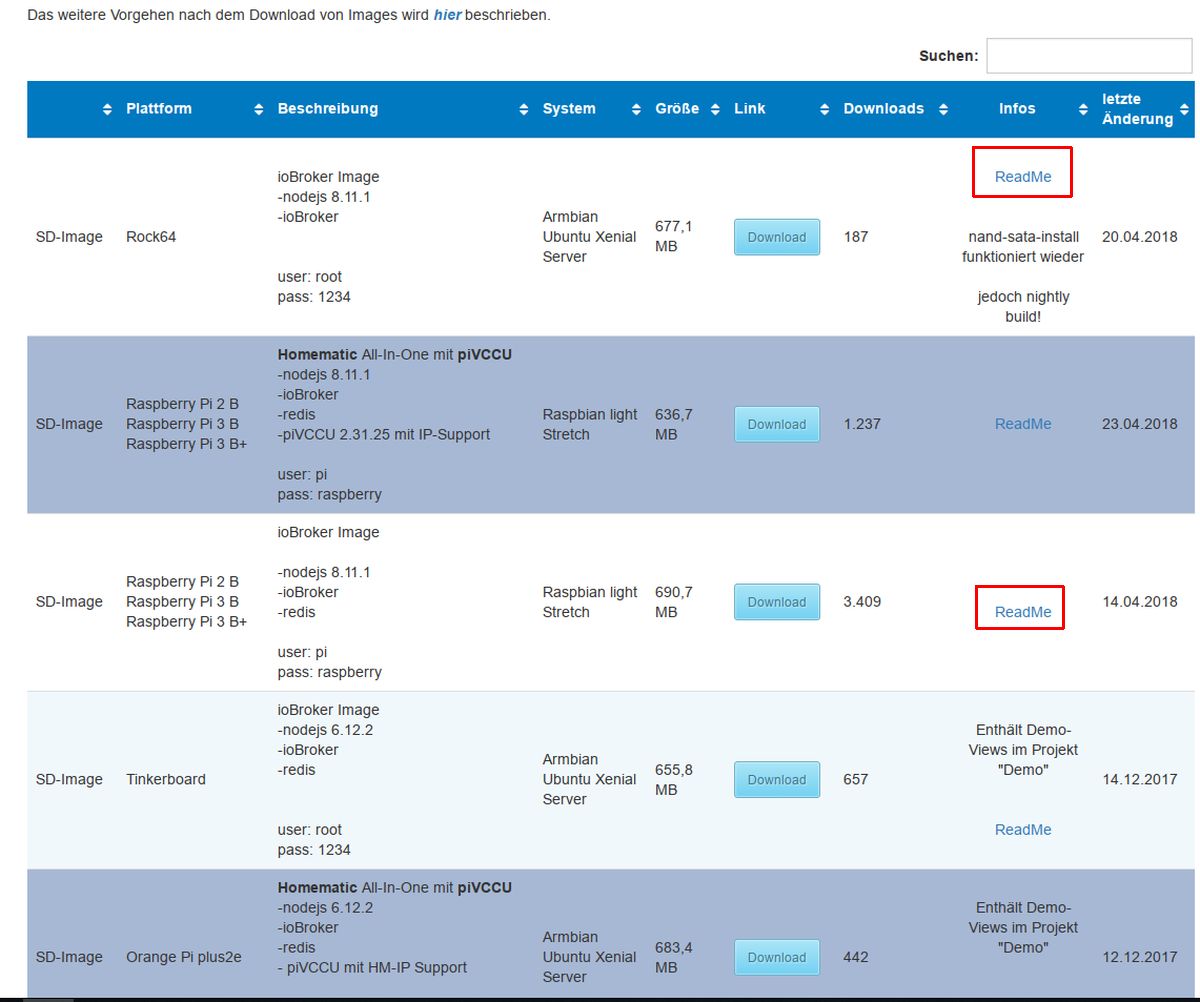Download the 636,7 MB piVCCU Raspberry image
The width and height of the screenshot is (1200, 1002).
[777, 424]
